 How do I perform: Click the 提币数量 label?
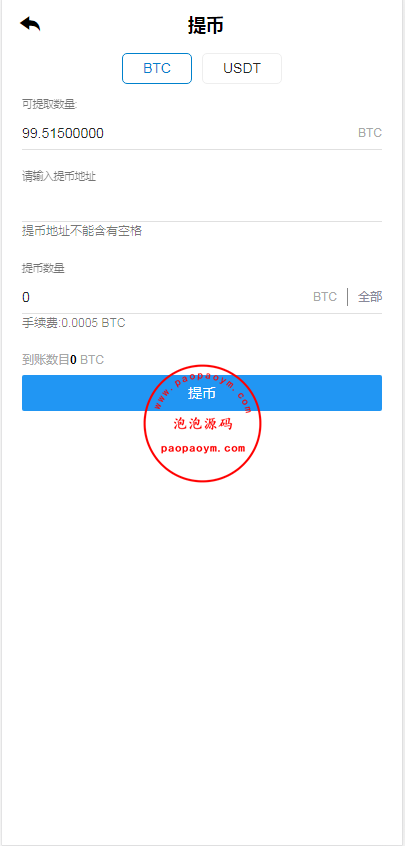[x=44, y=268]
